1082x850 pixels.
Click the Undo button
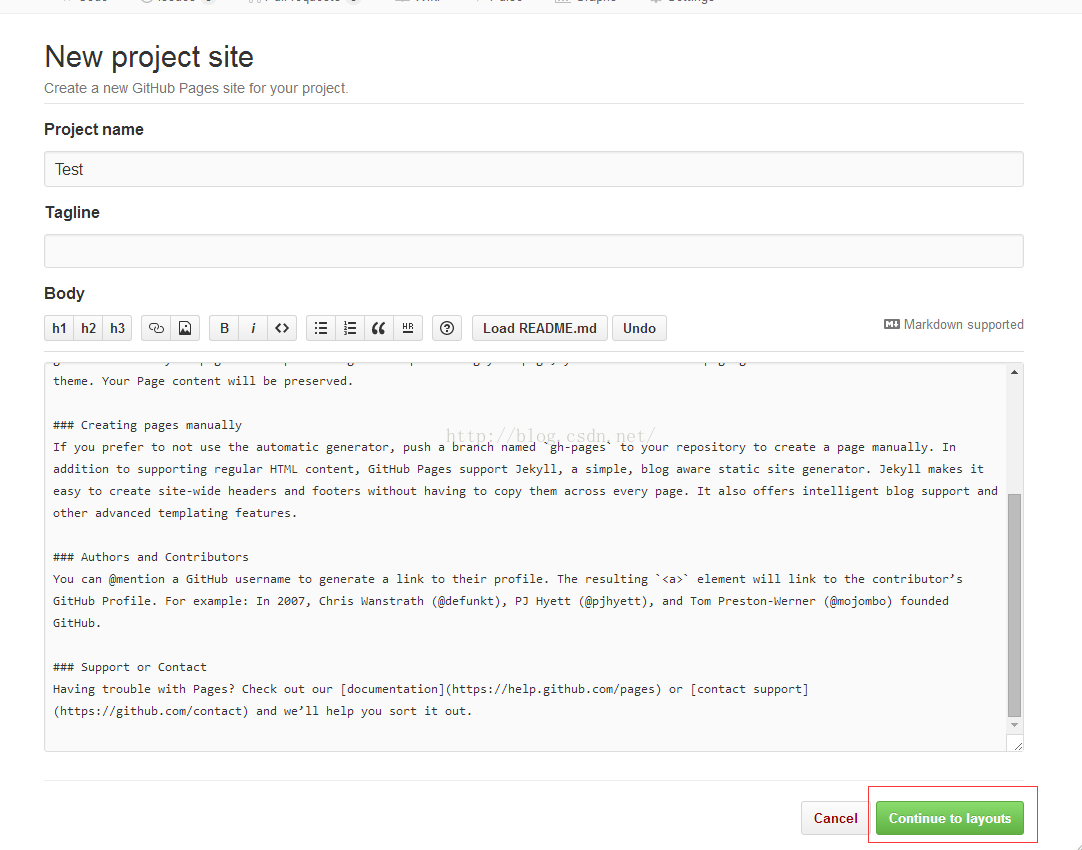click(x=639, y=328)
